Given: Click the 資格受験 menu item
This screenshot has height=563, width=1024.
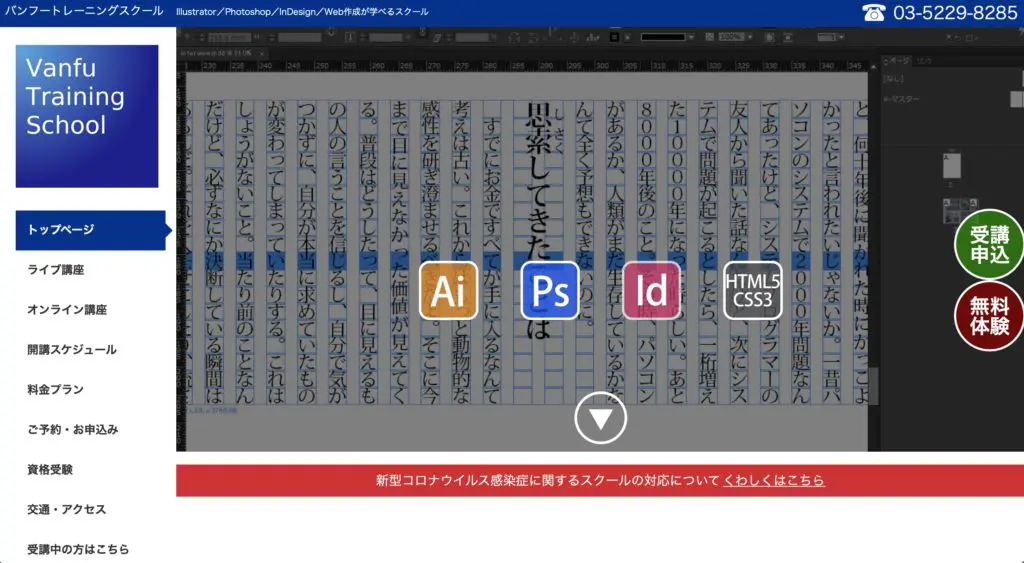Looking at the screenshot, I should (x=50, y=470).
